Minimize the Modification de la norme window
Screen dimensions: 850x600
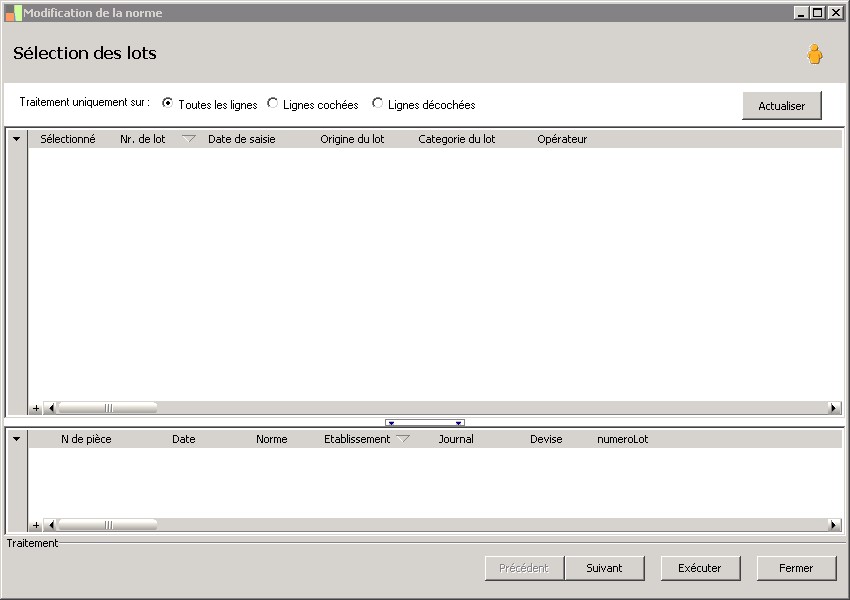coord(801,12)
